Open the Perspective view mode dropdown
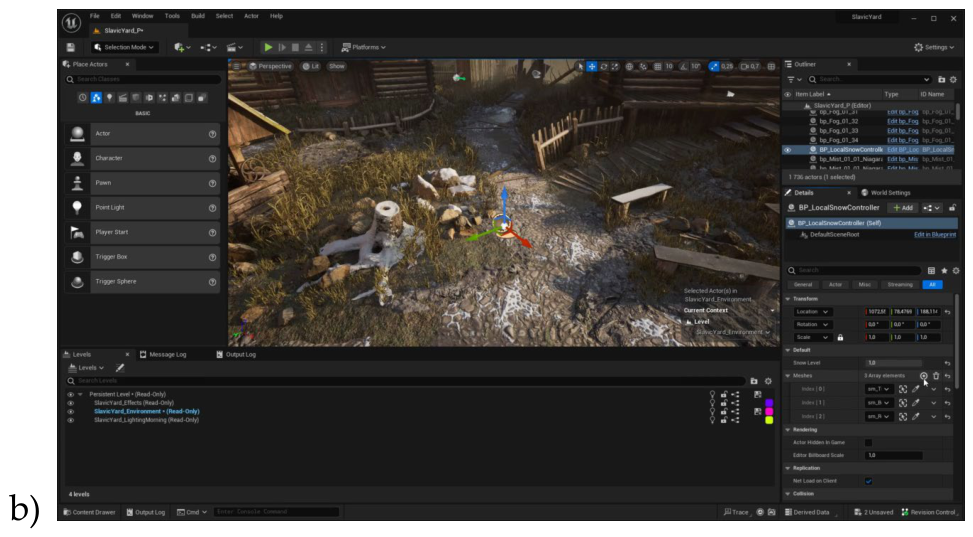This screenshot has height=537, width=973. 270,66
